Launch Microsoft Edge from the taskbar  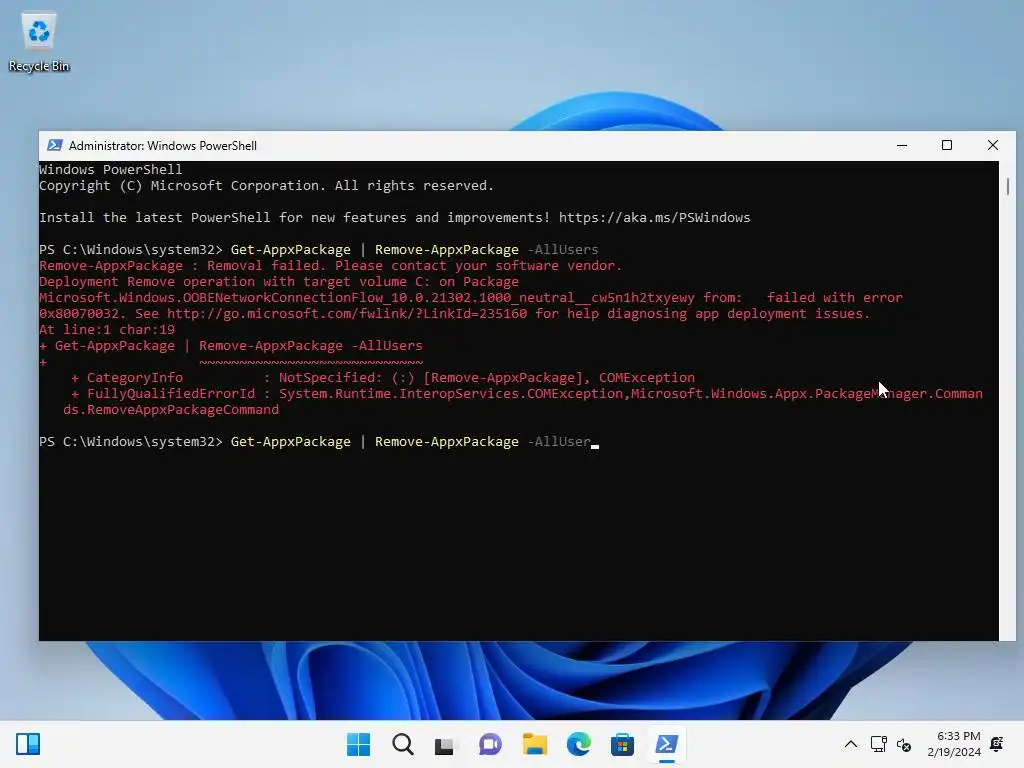tap(579, 744)
